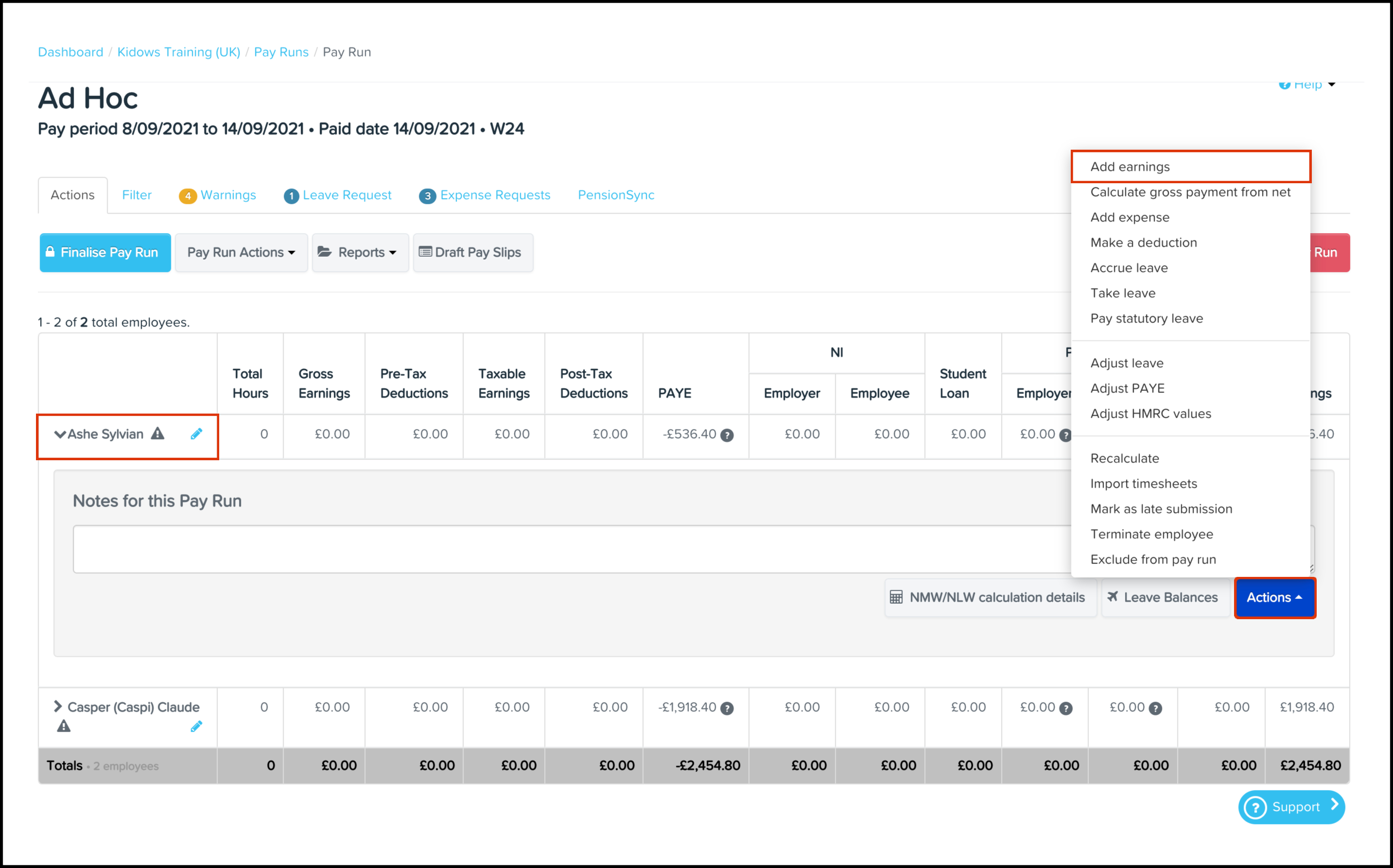The height and width of the screenshot is (868, 1393).
Task: Click the pay run notes text field
Action: point(571,549)
